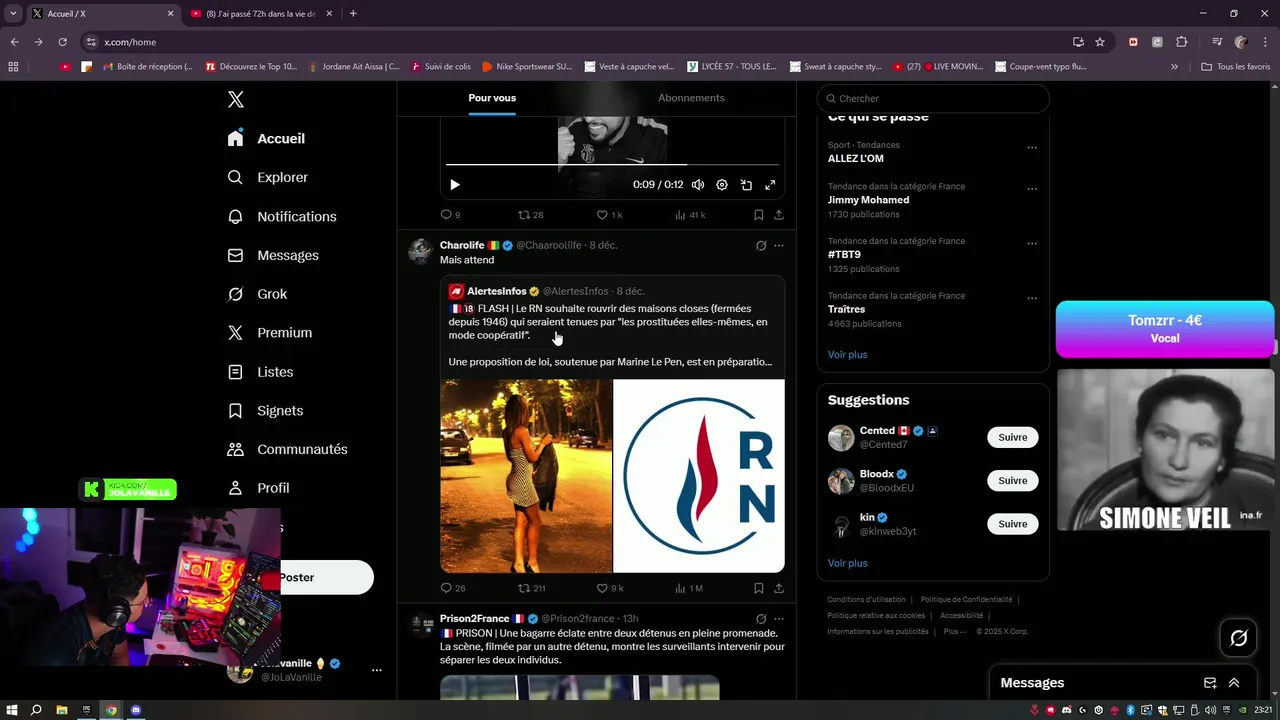Bookmark the top video post
1280x720 pixels.
click(x=759, y=215)
